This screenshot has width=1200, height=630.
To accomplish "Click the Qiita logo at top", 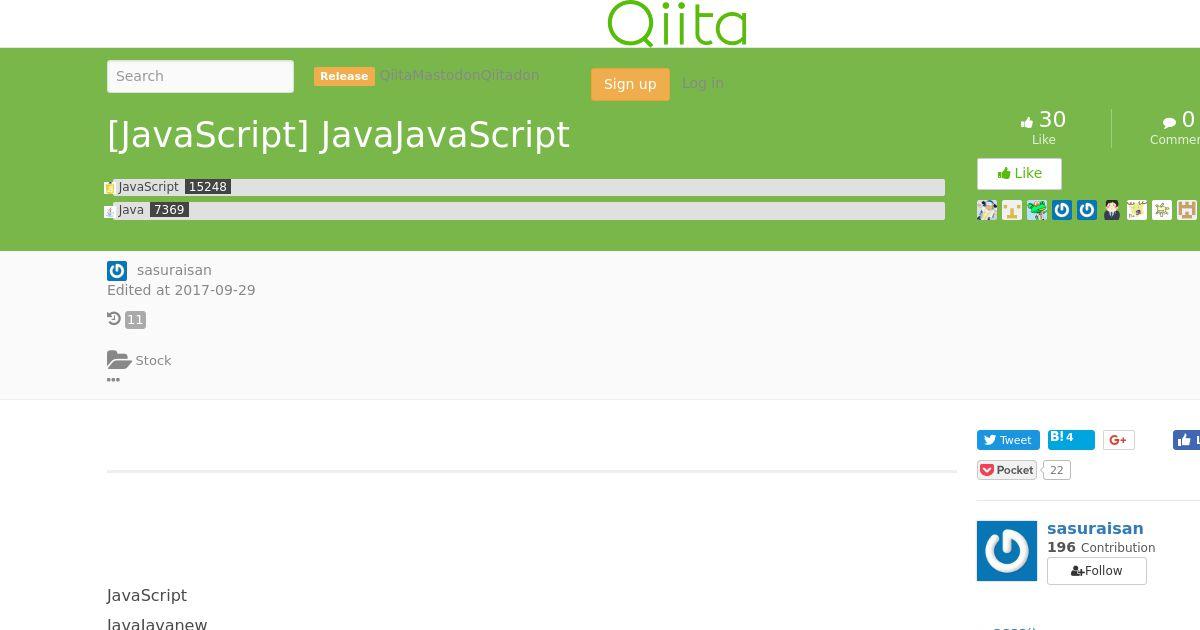I will (x=677, y=23).
